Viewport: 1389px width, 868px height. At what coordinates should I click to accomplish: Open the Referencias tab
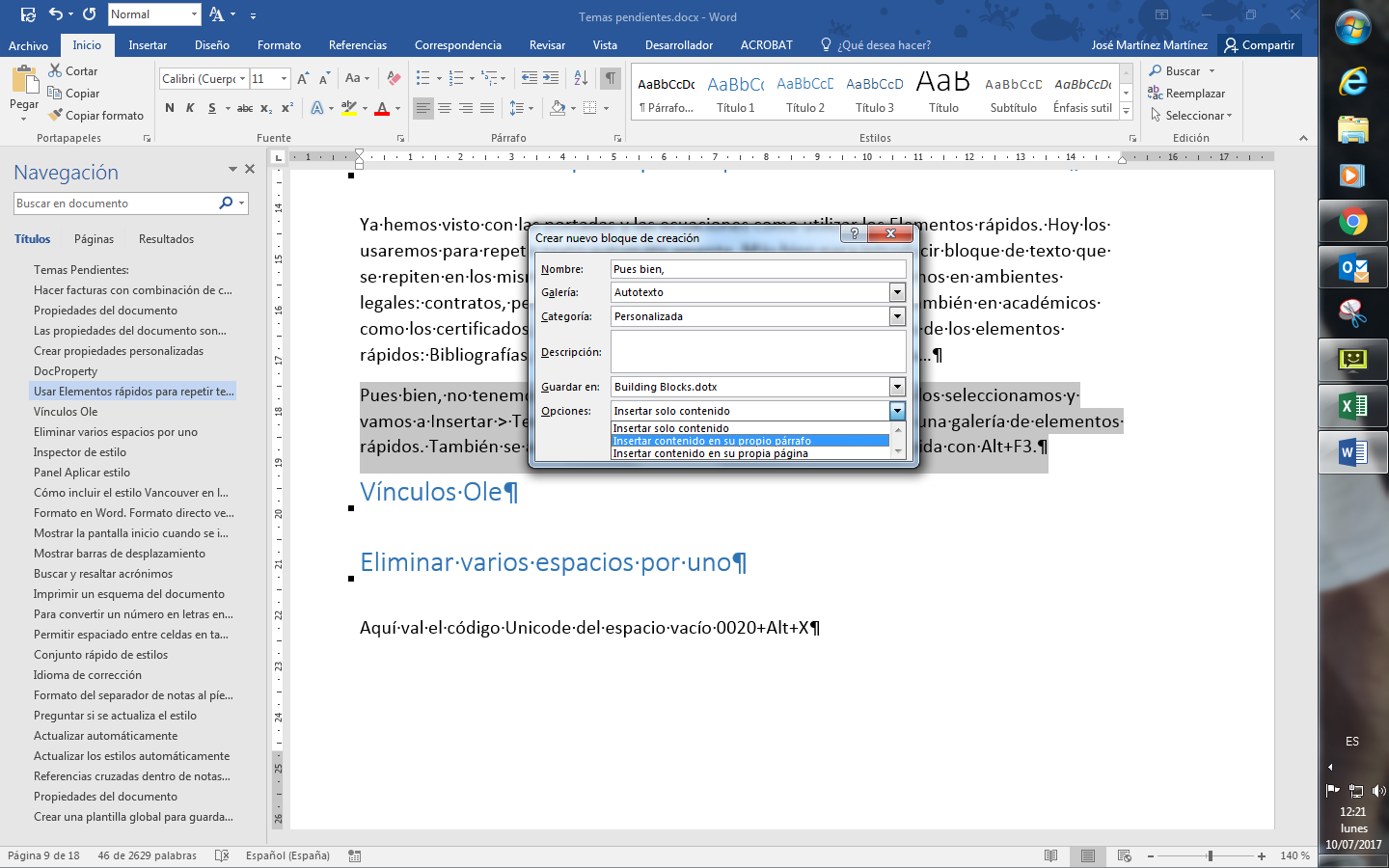(358, 45)
